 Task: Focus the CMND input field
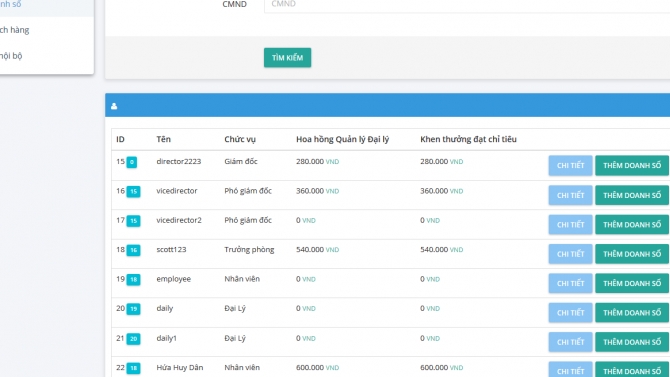(467, 5)
